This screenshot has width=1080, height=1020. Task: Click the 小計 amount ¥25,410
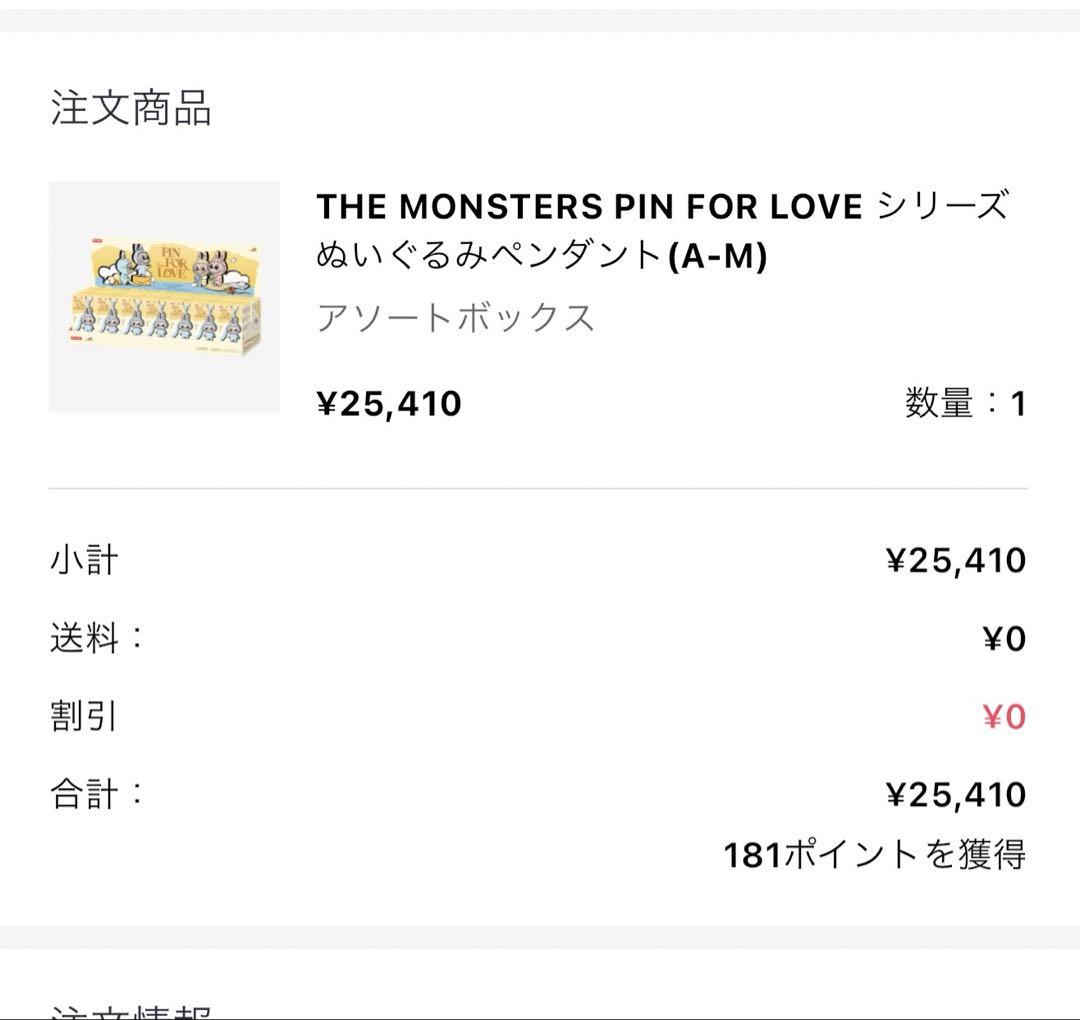click(956, 561)
